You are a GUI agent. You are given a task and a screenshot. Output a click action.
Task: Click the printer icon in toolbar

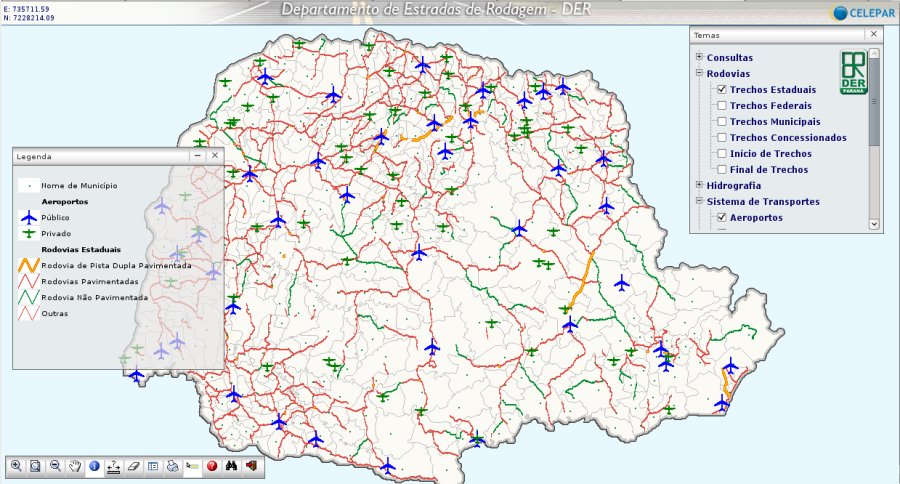click(x=172, y=466)
